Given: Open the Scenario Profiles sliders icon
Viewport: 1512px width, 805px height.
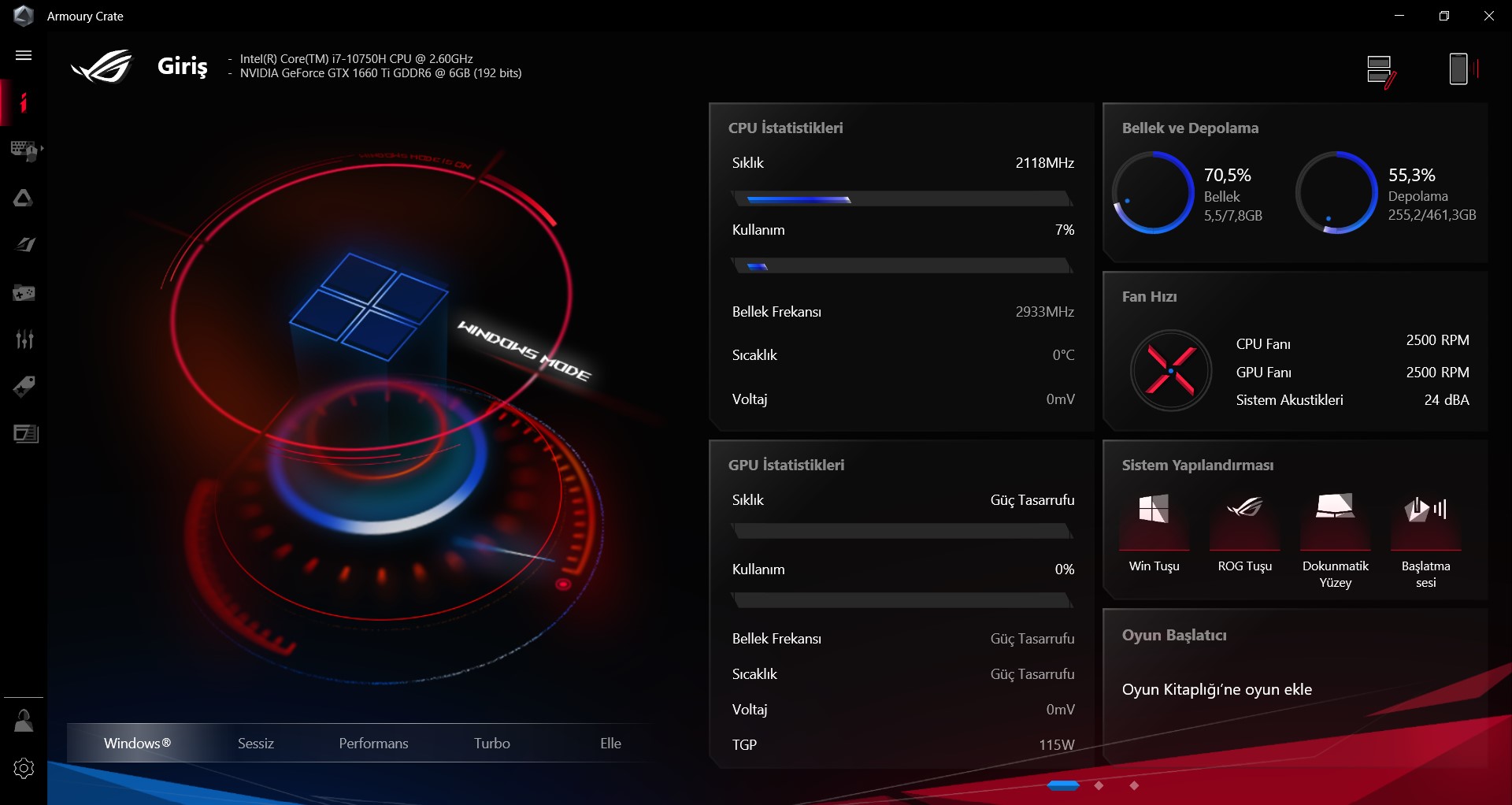Looking at the screenshot, I should [24, 339].
